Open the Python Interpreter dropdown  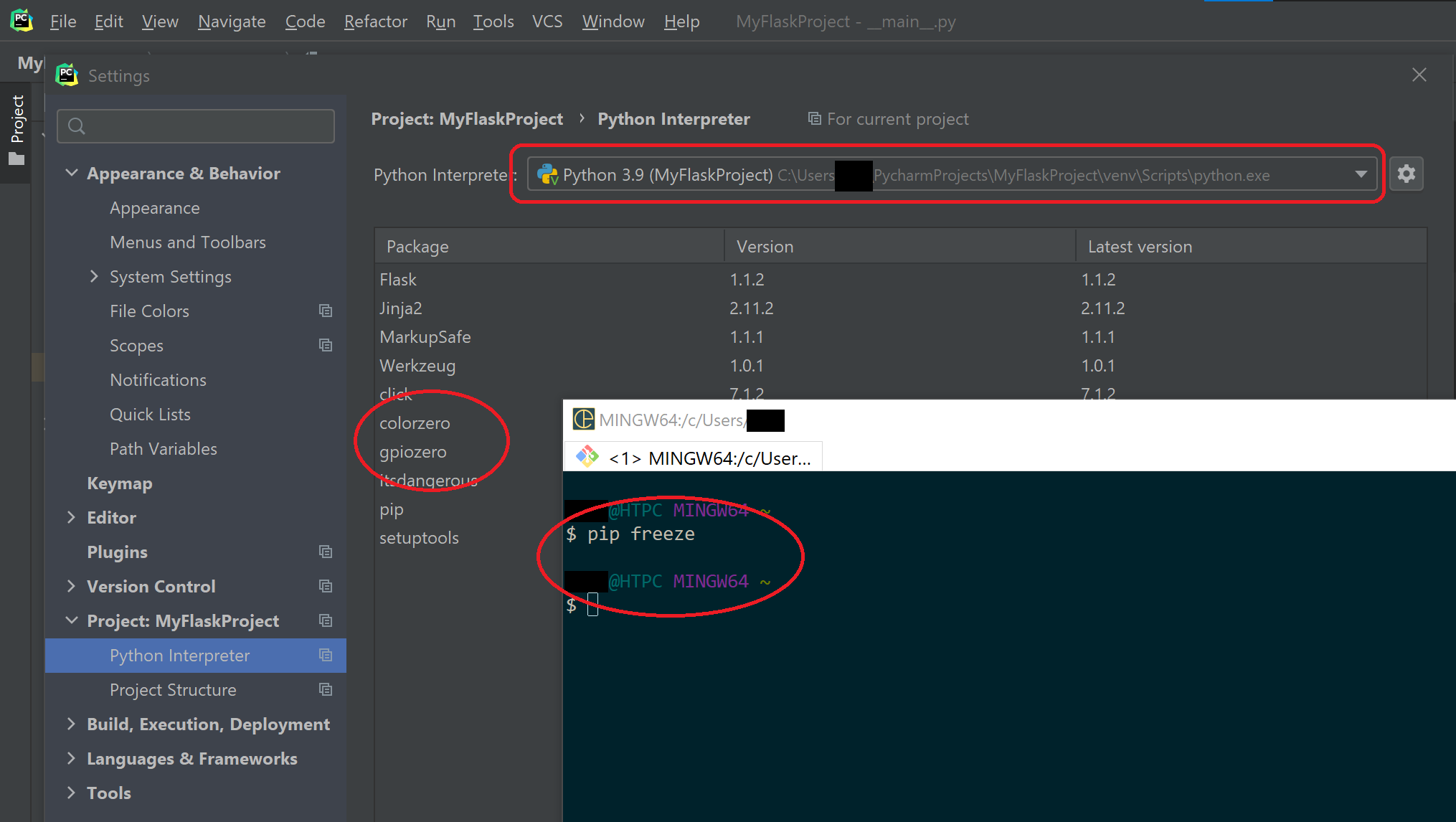tap(1360, 174)
